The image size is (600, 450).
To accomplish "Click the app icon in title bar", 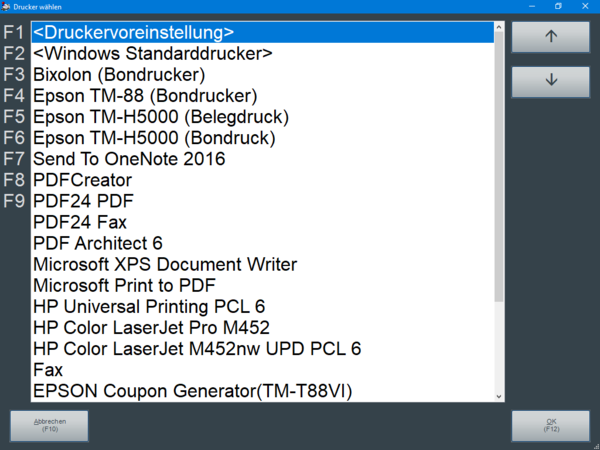I will [6, 6].
